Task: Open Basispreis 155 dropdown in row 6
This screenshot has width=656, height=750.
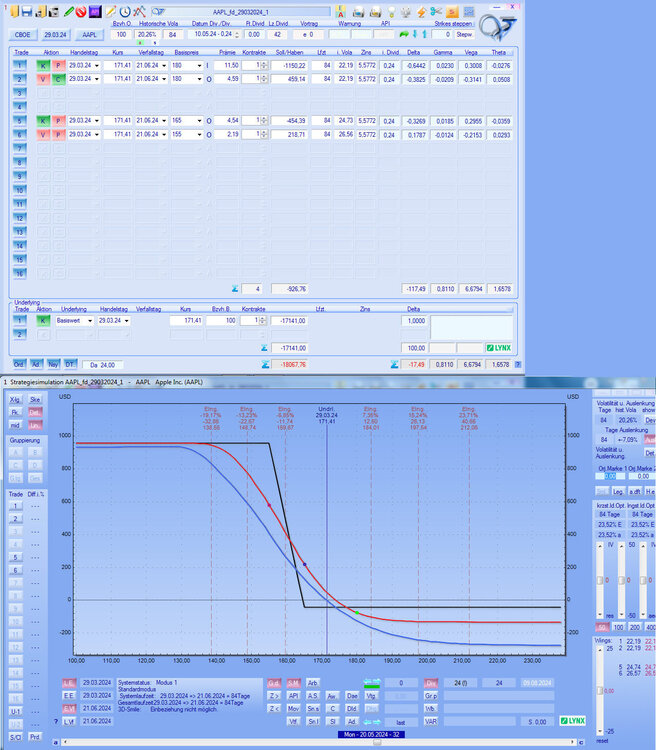Action: [200, 135]
